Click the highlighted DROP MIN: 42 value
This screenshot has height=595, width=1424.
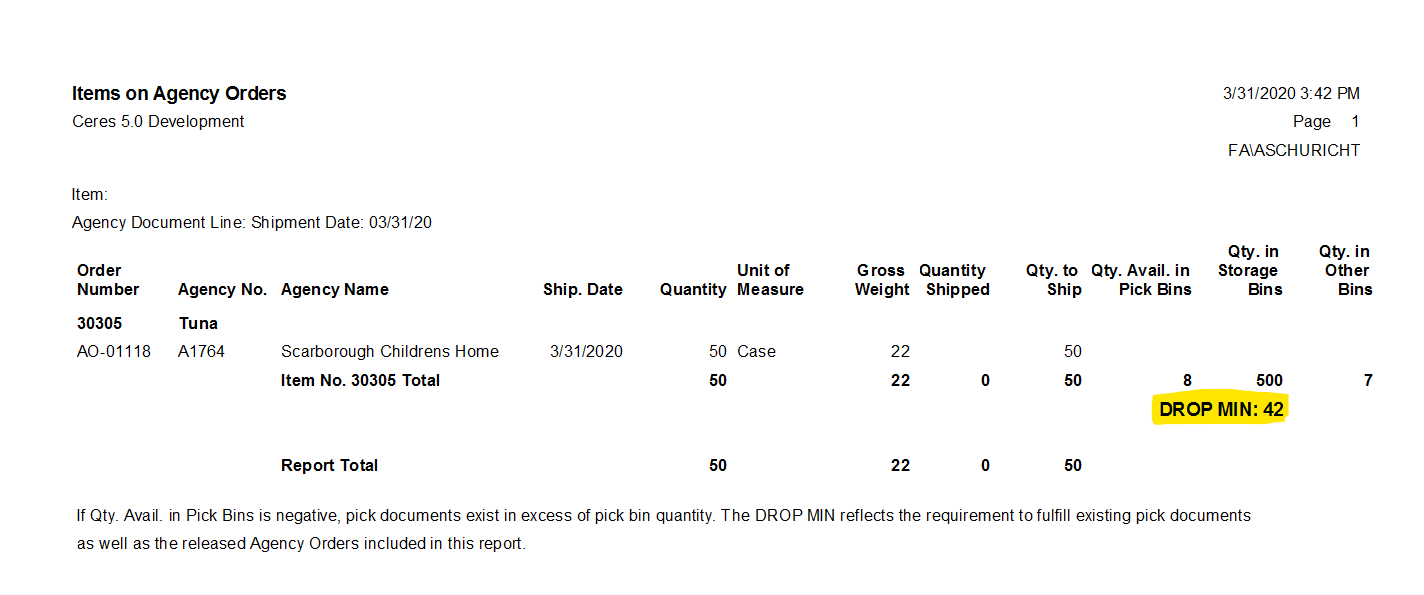1220,409
